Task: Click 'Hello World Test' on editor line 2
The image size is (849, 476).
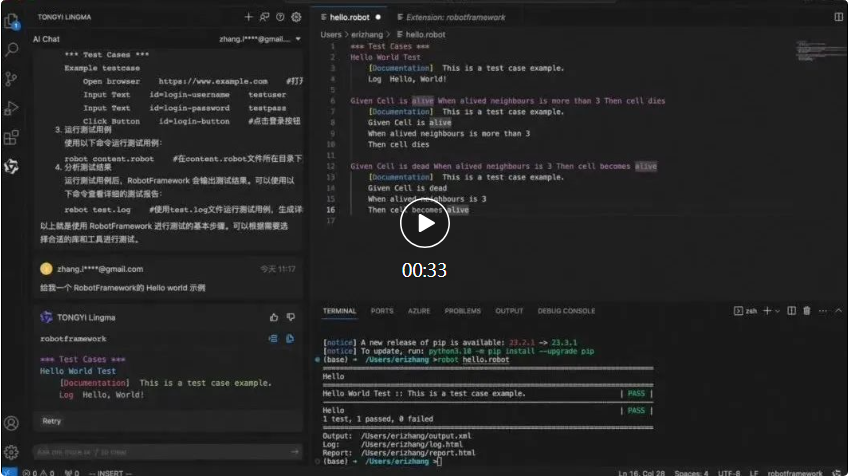Action: (x=386, y=57)
